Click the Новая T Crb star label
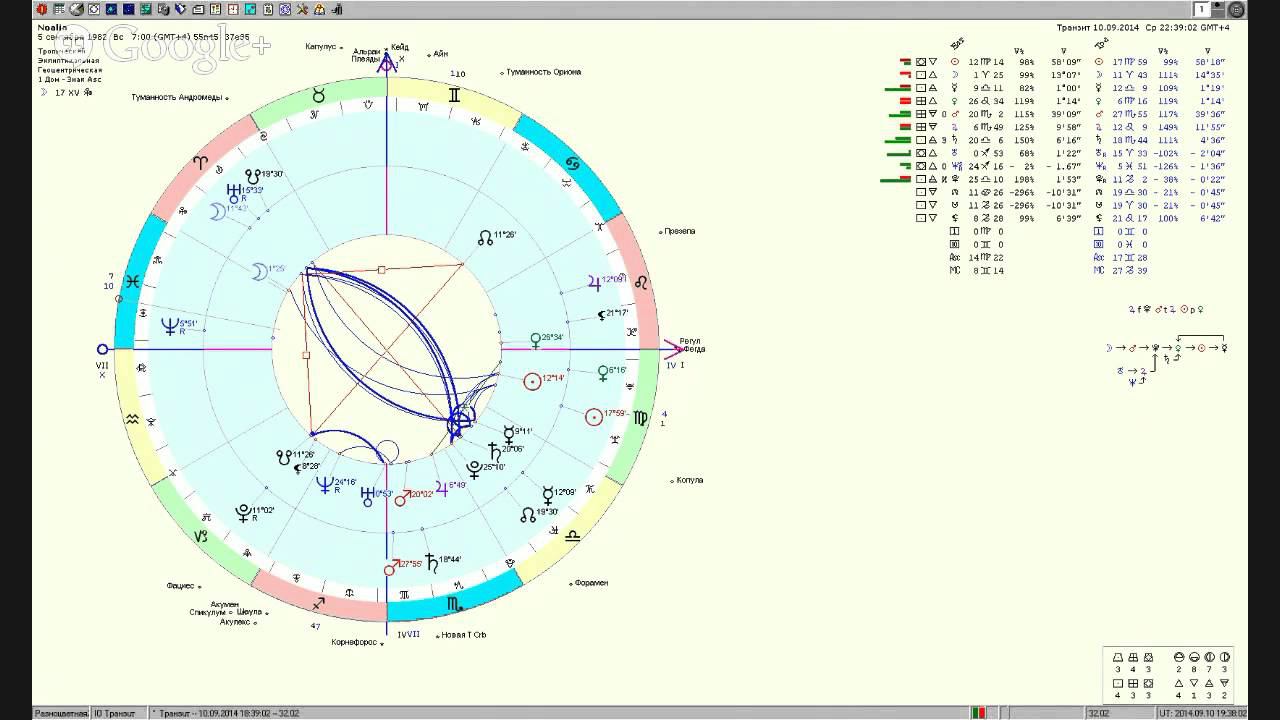Image resolution: width=1280 pixels, height=720 pixels. pyautogui.click(x=463, y=635)
